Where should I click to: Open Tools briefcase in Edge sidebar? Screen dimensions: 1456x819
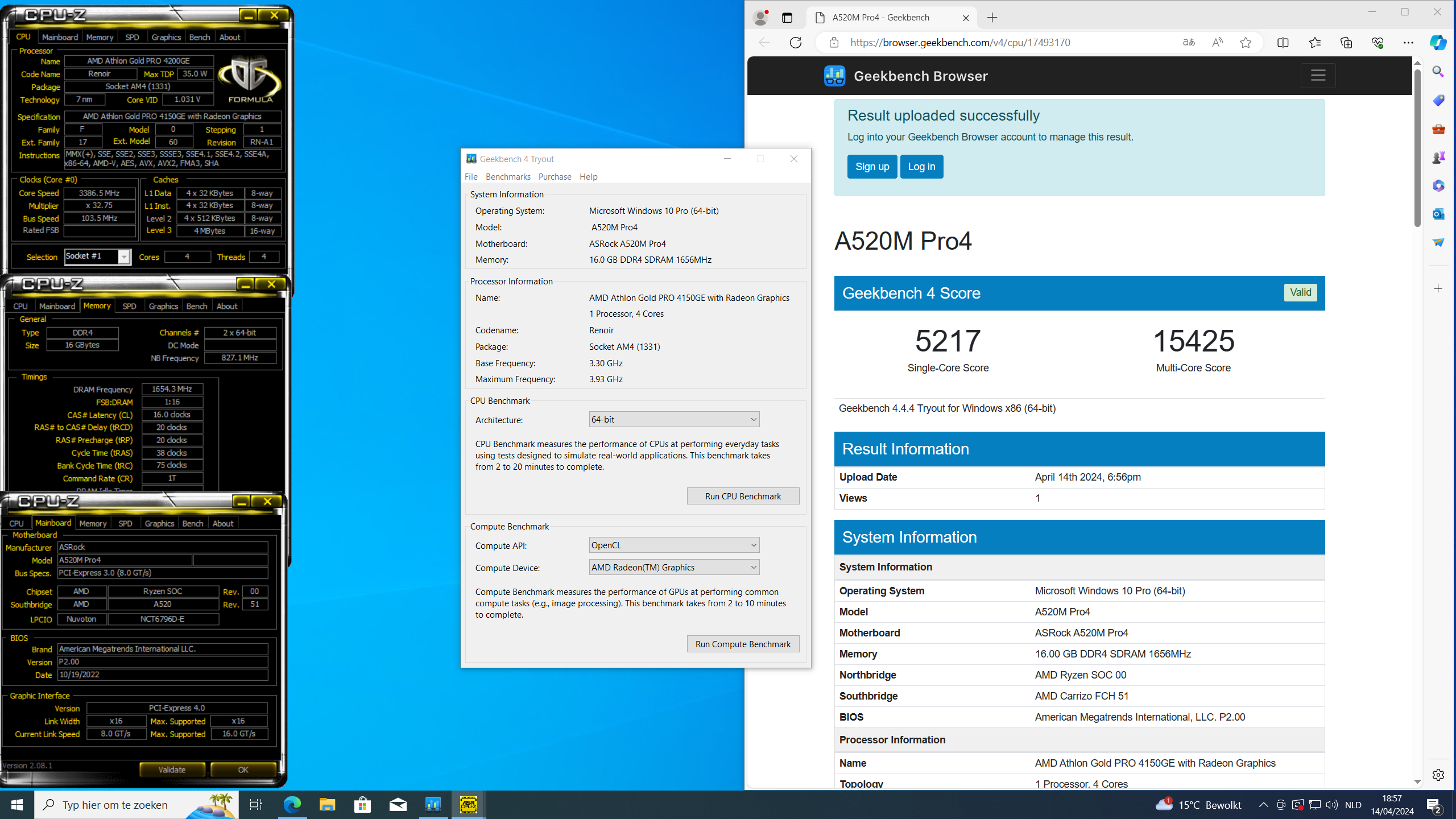pos(1438,129)
